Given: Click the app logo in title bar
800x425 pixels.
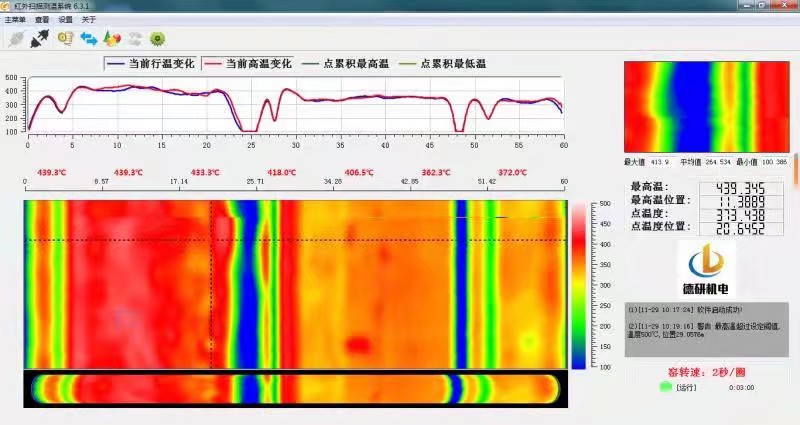Looking at the screenshot, I should pyautogui.click(x=6, y=6).
